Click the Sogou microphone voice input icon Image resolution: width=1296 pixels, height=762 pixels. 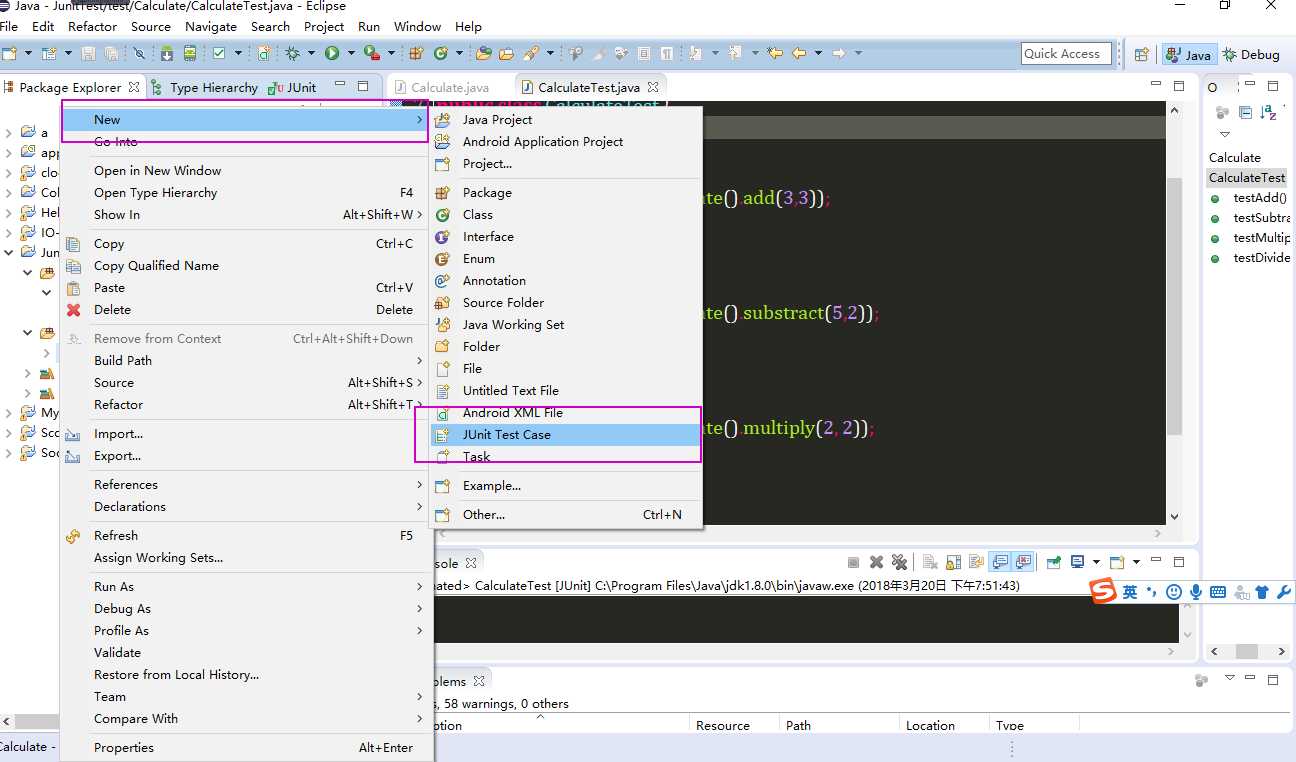pos(1196,592)
